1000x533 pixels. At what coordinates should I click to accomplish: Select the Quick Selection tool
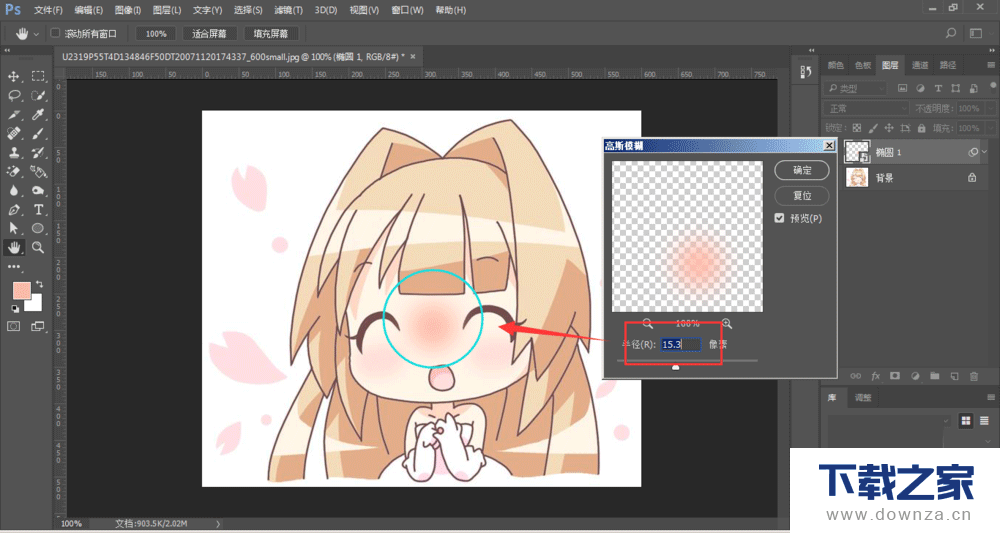pos(38,96)
